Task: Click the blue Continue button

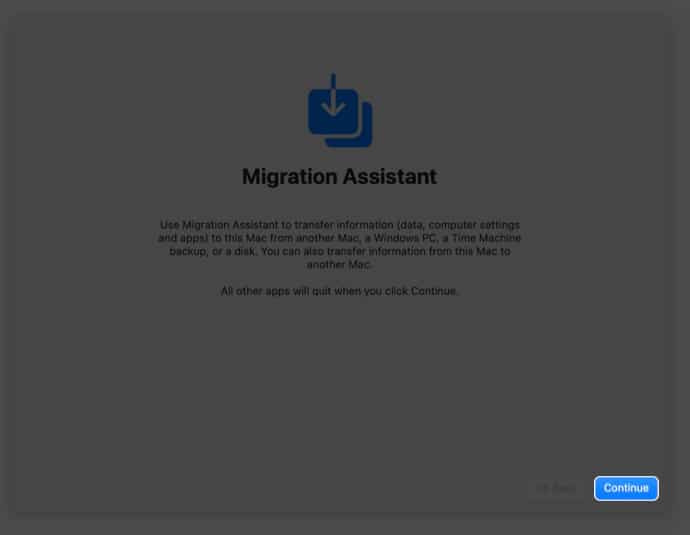Action: [x=626, y=488]
